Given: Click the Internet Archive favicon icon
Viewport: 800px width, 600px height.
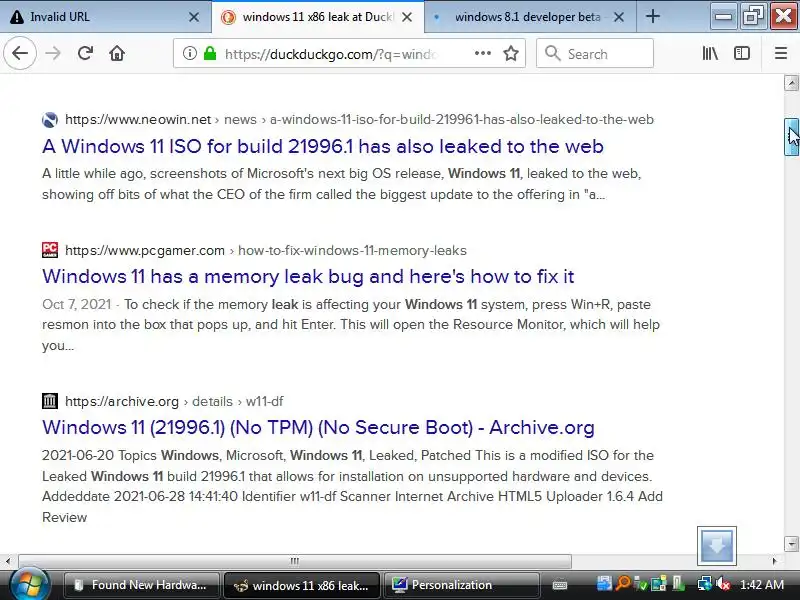Looking at the screenshot, I should pyautogui.click(x=49, y=401).
